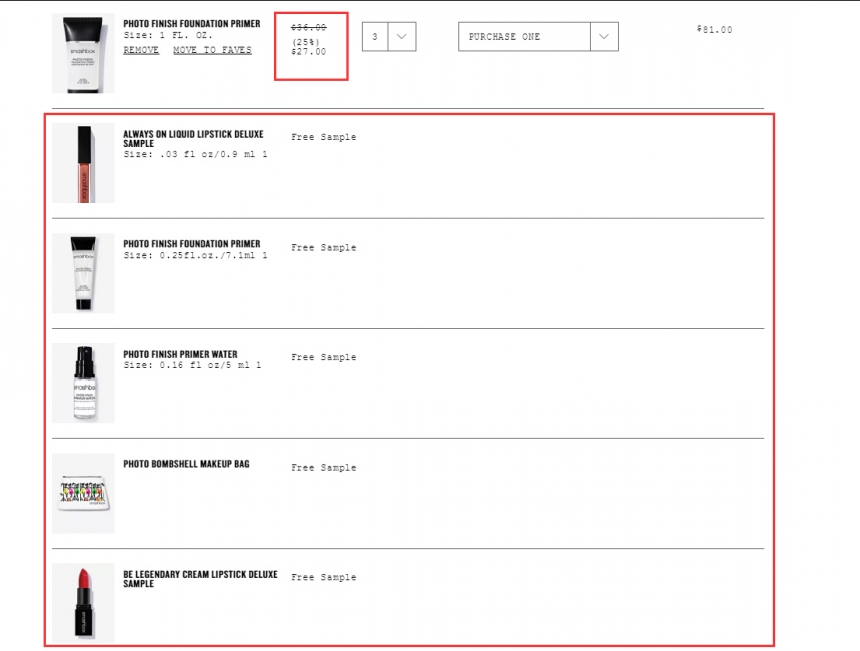Screen dimensions: 860x651
Task: Click Free Sample label for Foundation Primer 0.25fl.oz.
Action: click(324, 248)
